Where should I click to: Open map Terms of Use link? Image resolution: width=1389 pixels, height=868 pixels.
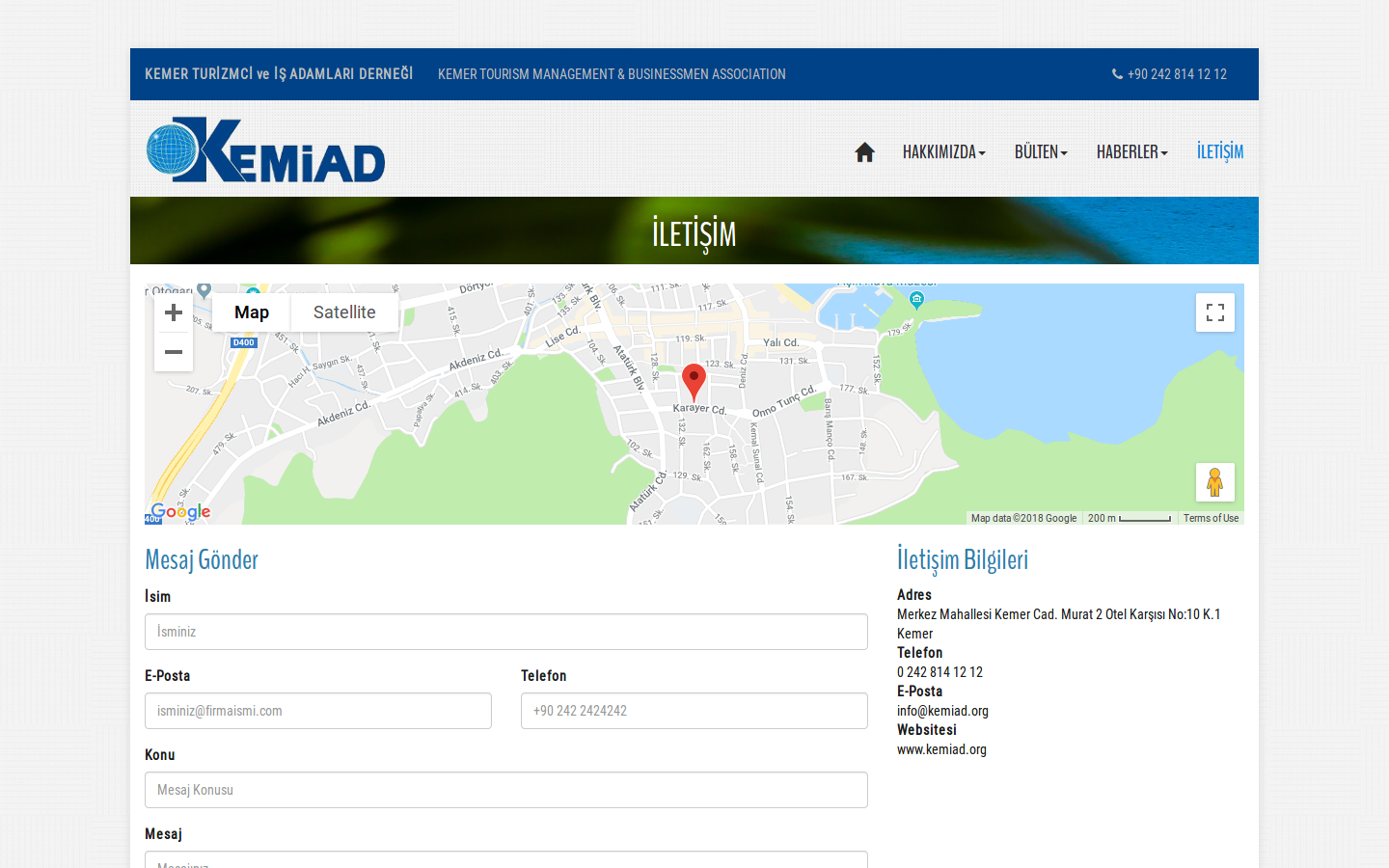coord(1211,518)
